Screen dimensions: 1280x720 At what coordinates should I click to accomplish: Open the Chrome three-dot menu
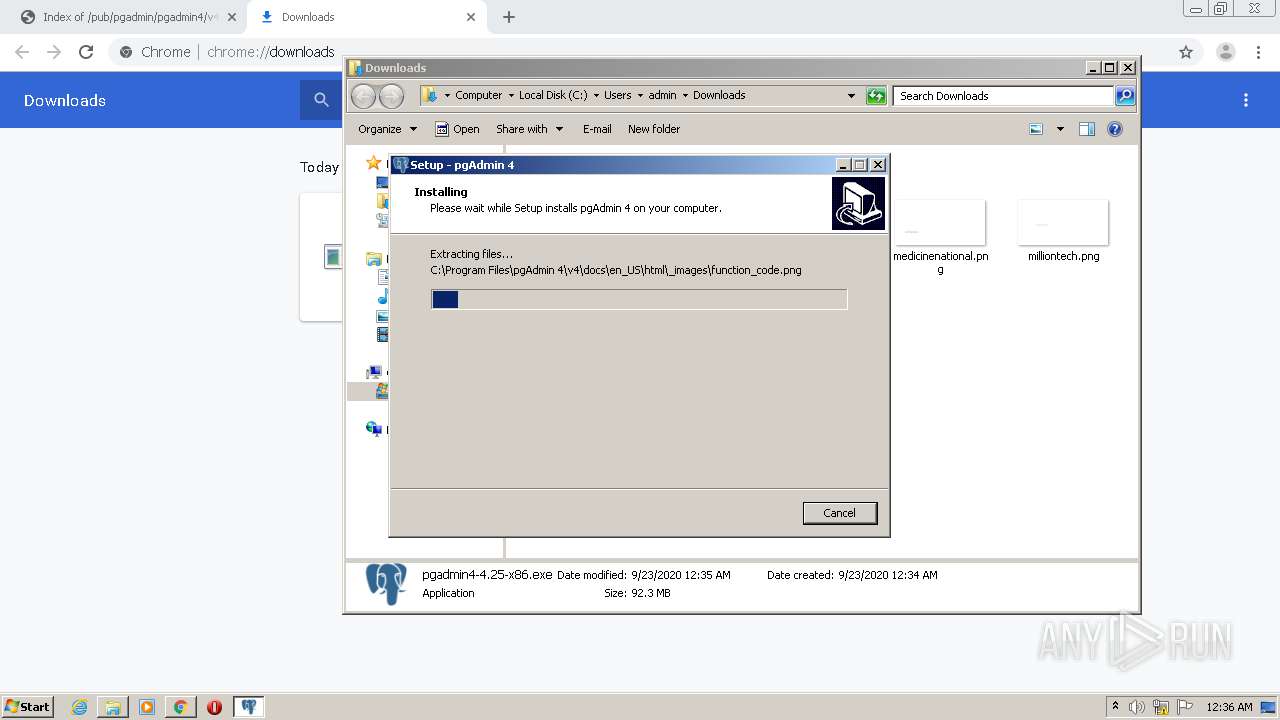(x=1258, y=52)
